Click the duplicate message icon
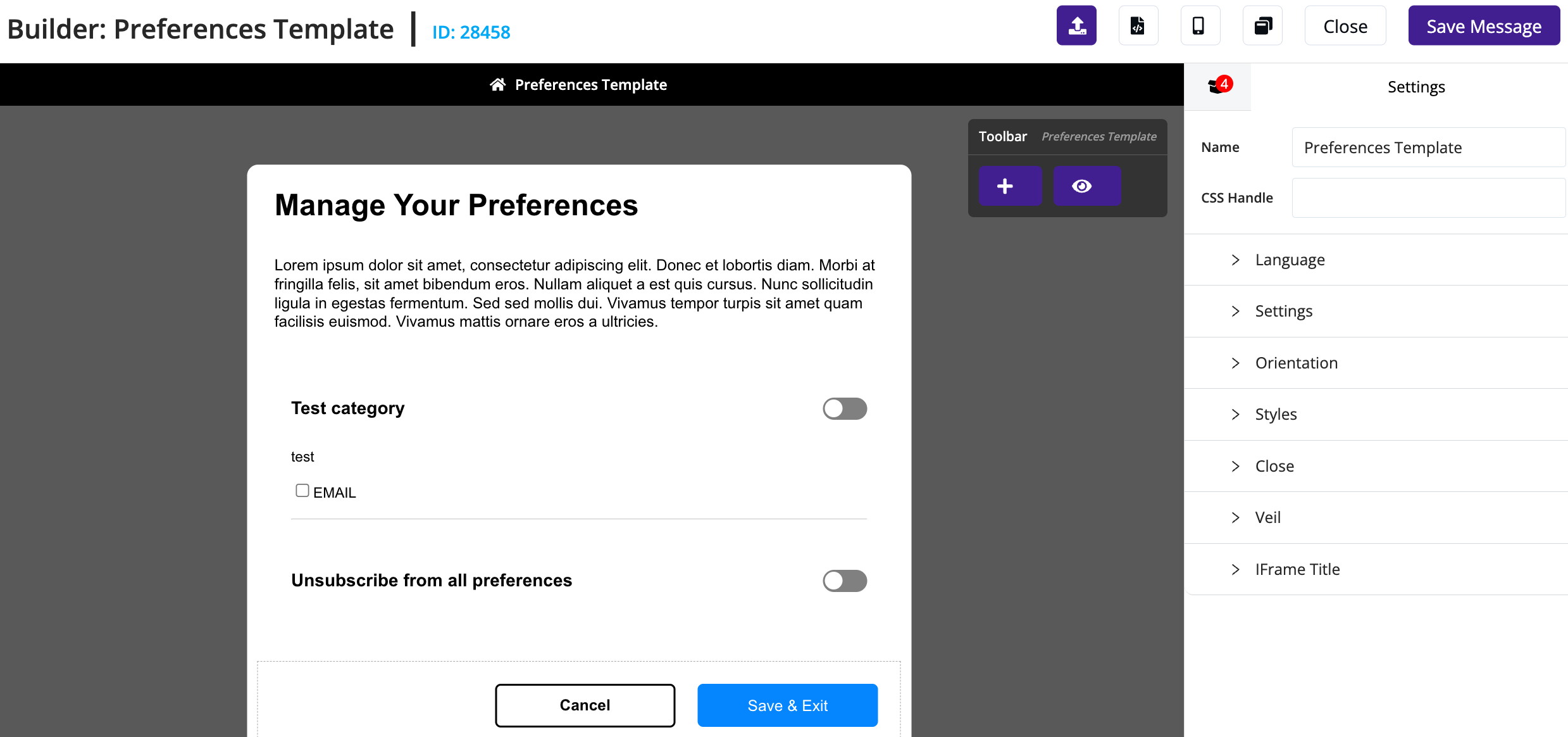Screen dimensions: 1568x737 [x=1262, y=25]
